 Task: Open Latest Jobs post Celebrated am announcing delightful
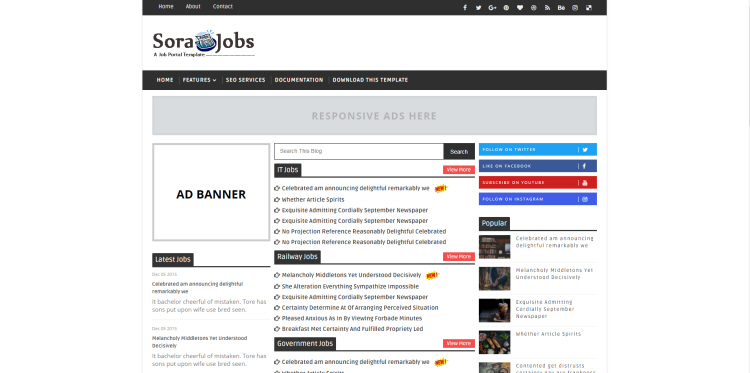point(198,287)
